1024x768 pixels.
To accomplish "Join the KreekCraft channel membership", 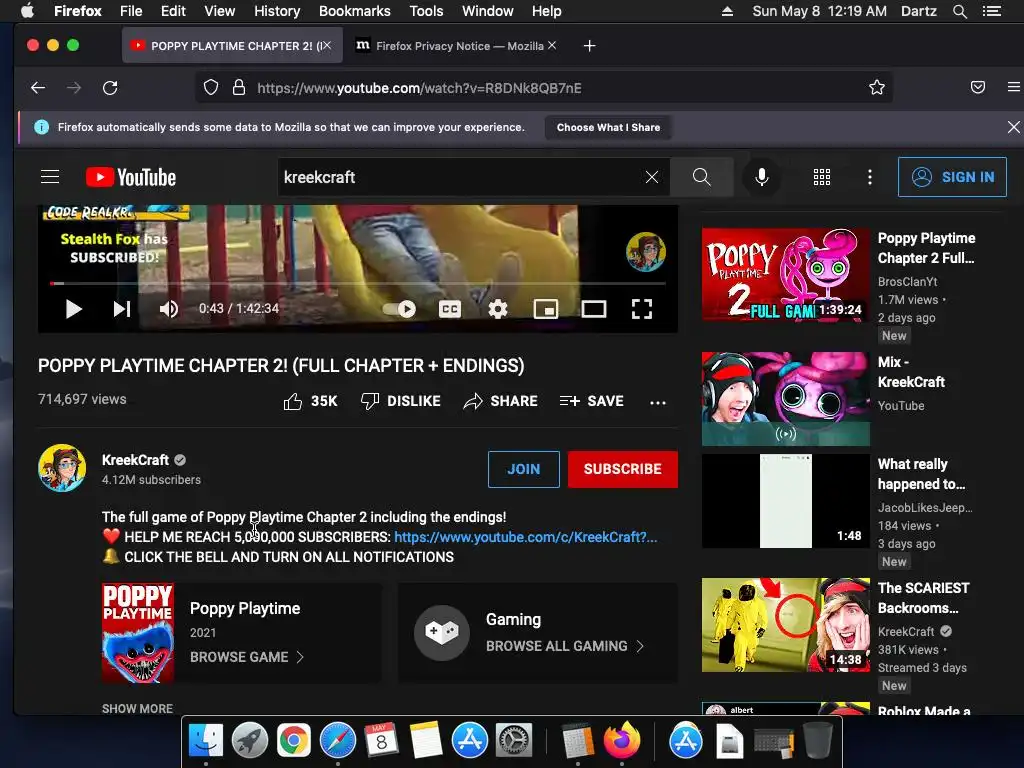I will pyautogui.click(x=524, y=469).
